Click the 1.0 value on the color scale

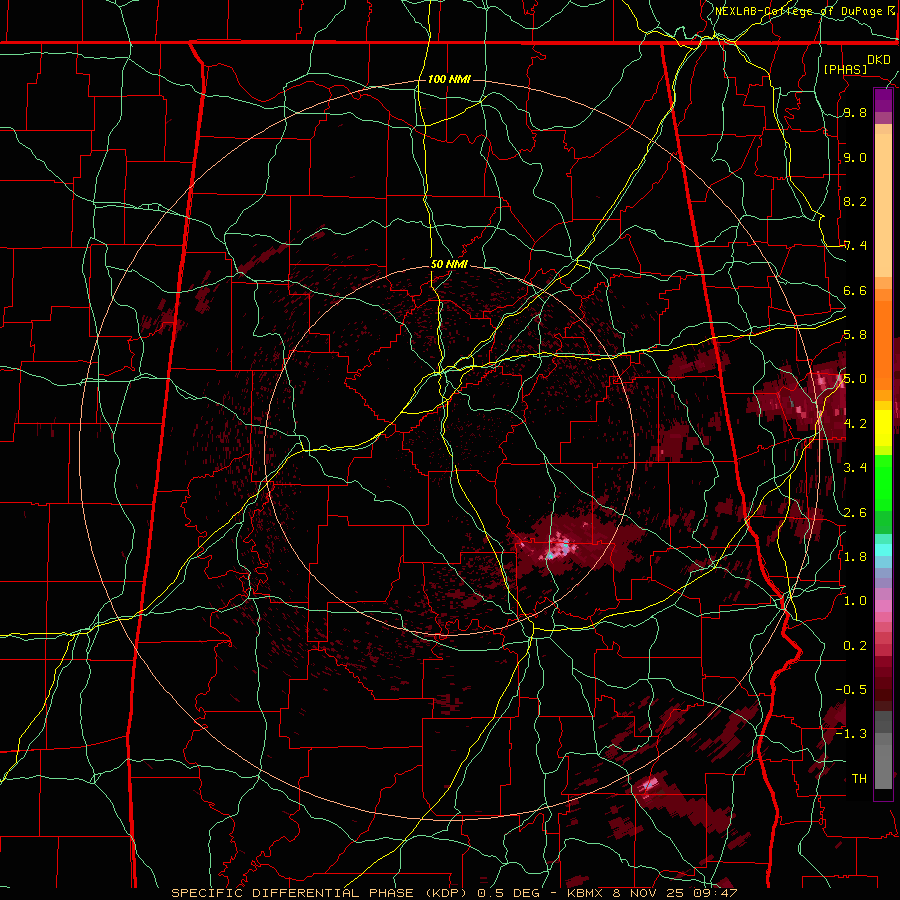point(855,601)
